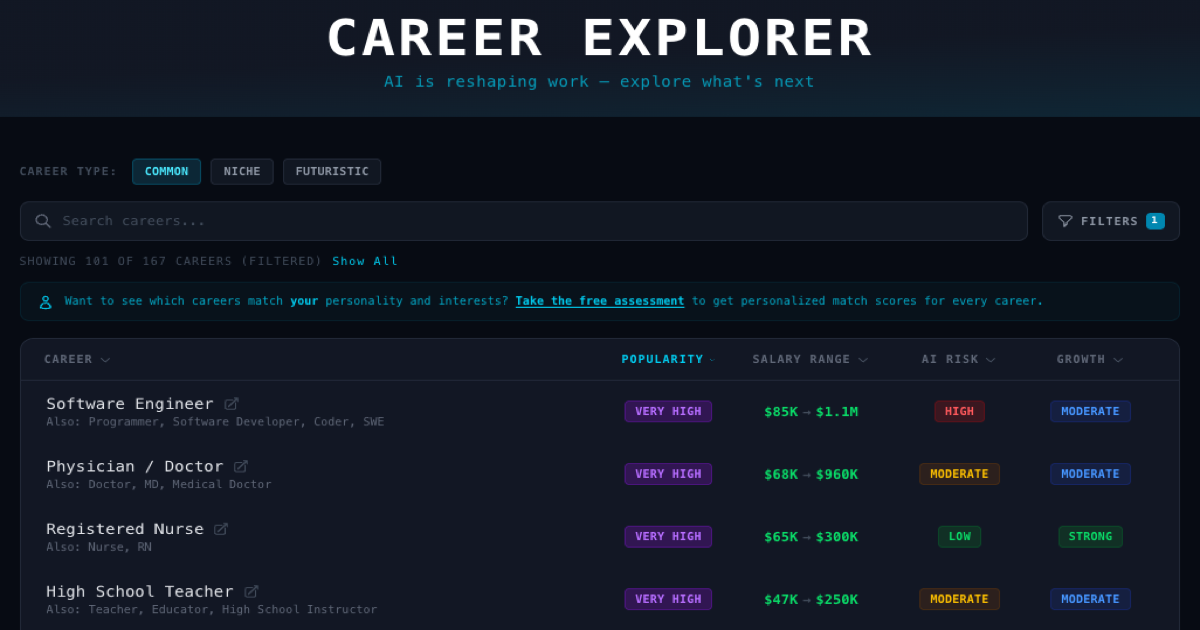Image resolution: width=1200 pixels, height=630 pixels.
Task: Open Registered Nurse's external link icon
Action: [221, 528]
